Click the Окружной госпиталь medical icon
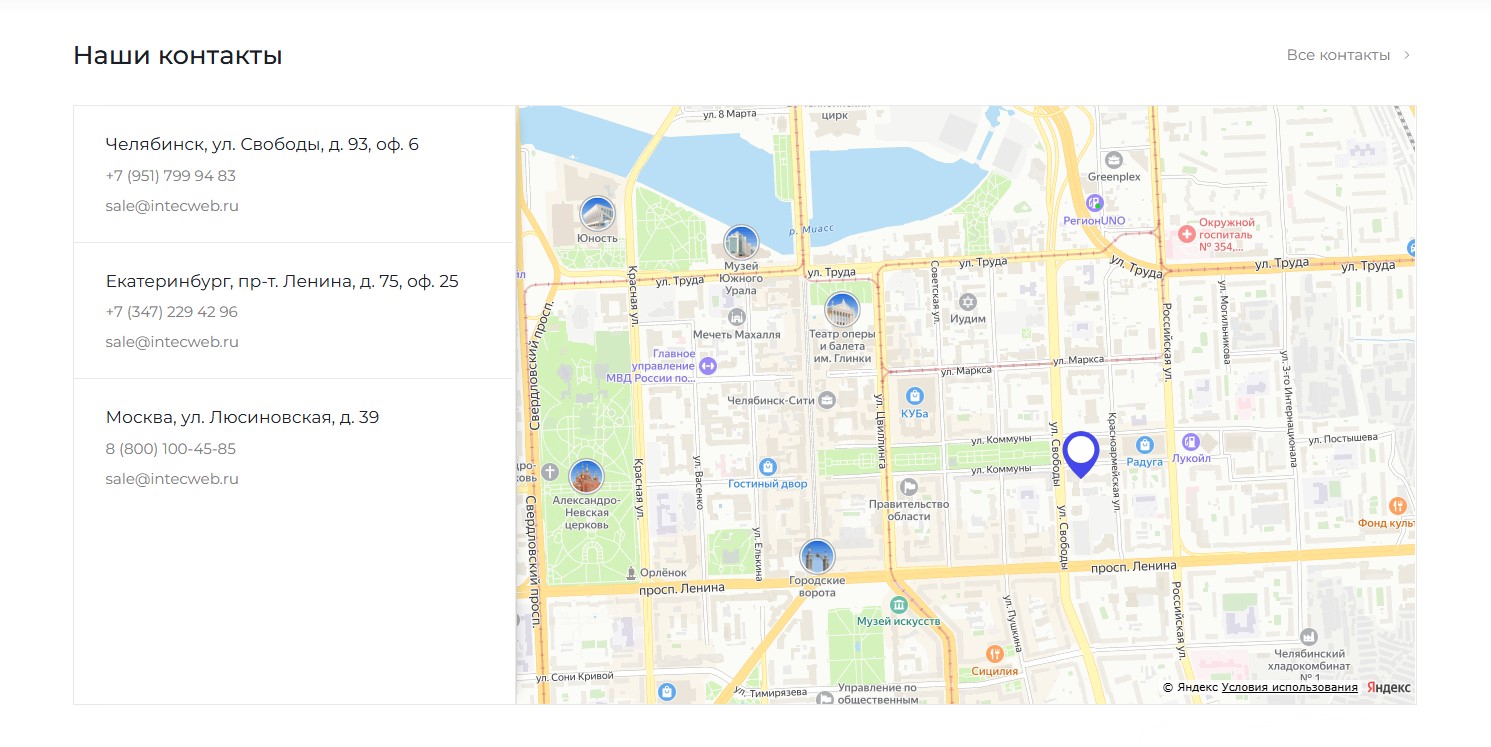The image size is (1491, 747). (1186, 233)
